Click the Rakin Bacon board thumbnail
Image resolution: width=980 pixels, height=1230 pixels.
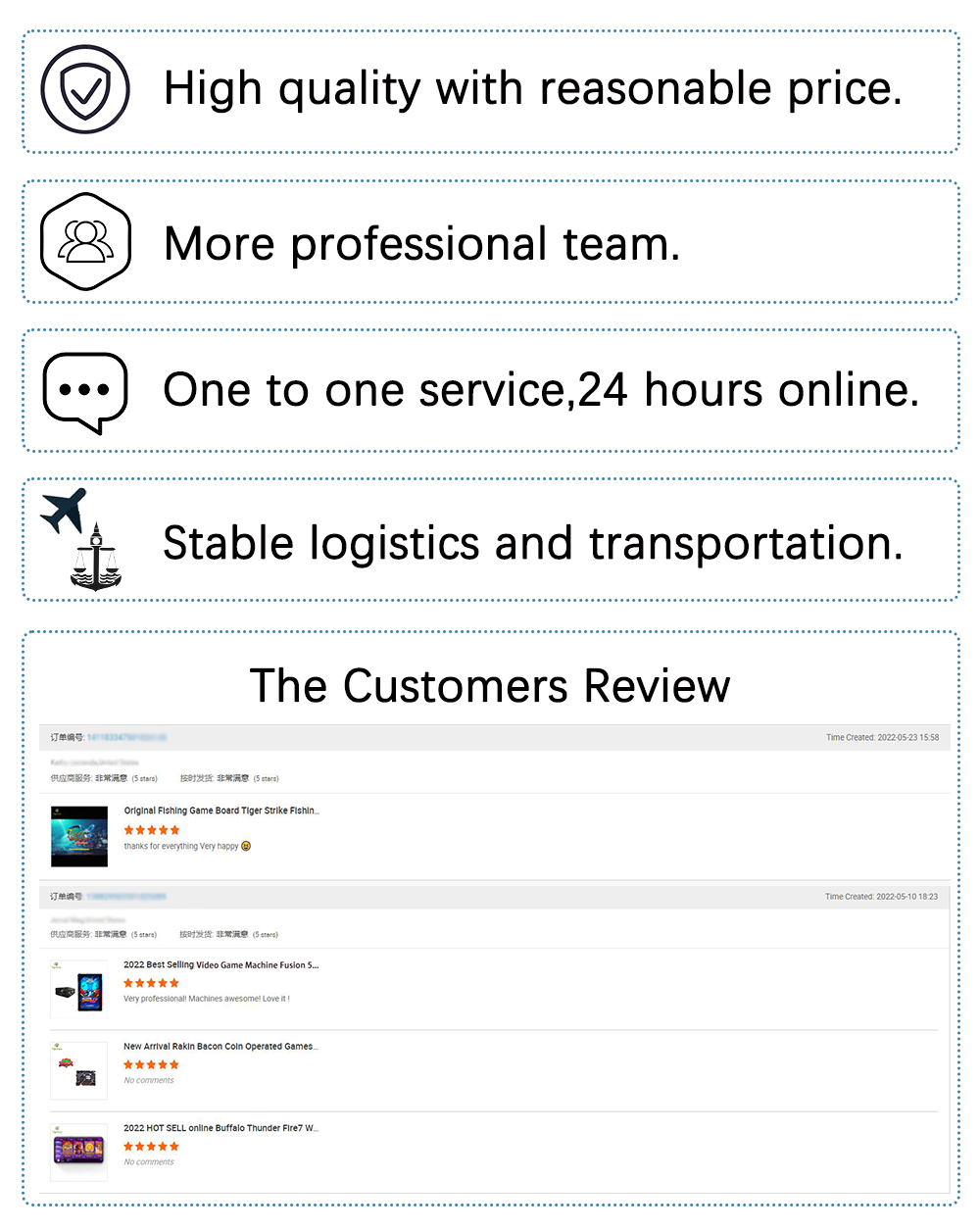(78, 1070)
